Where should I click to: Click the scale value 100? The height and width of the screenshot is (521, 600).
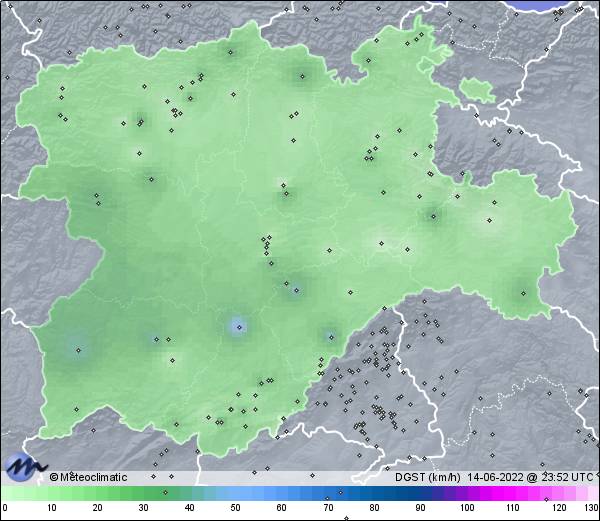click(x=467, y=508)
